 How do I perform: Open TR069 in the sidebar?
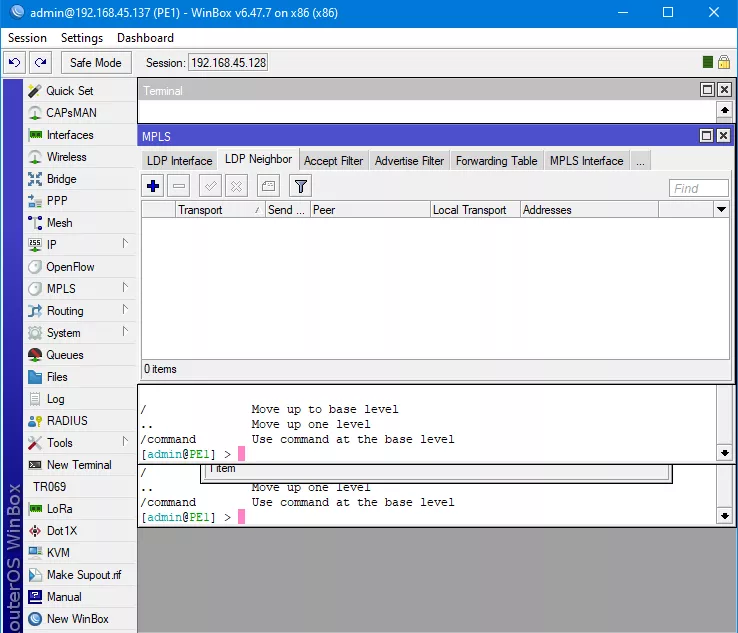pyautogui.click(x=79, y=487)
